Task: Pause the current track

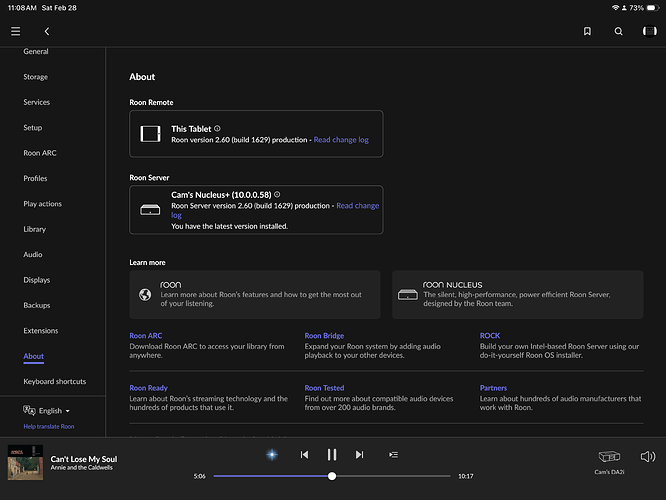Action: [x=332, y=454]
